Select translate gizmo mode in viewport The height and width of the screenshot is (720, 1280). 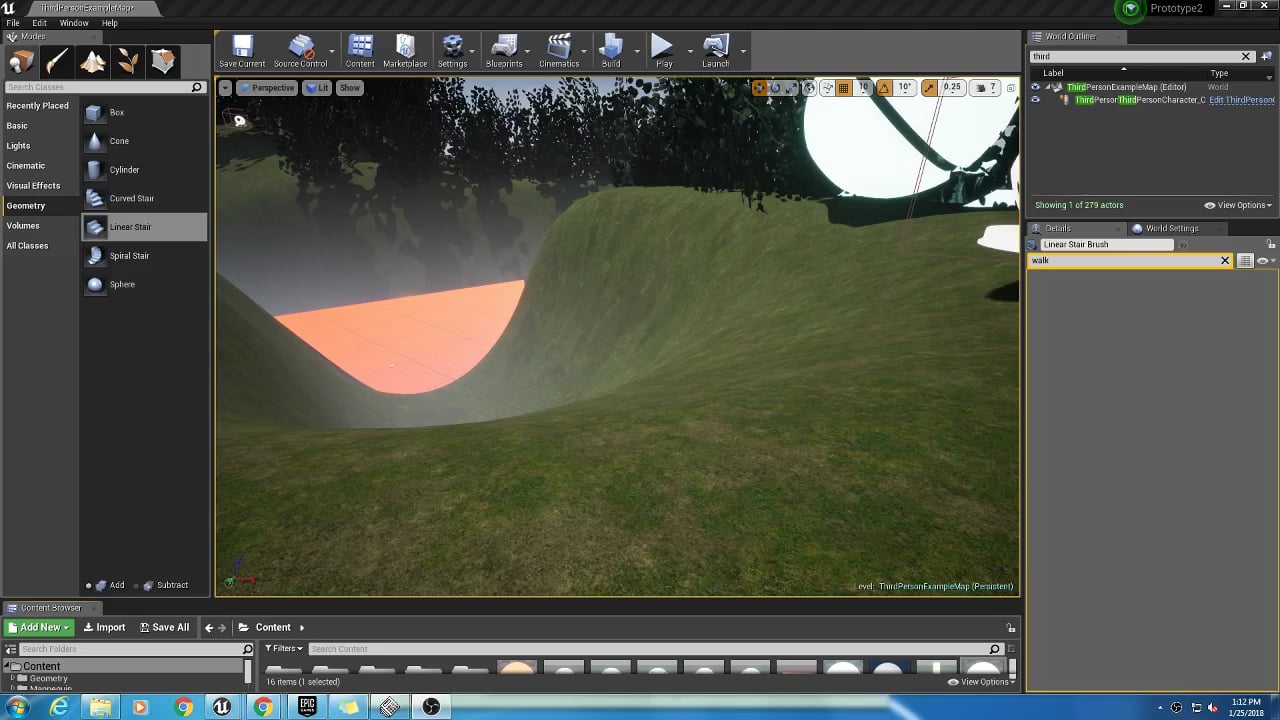coord(760,88)
